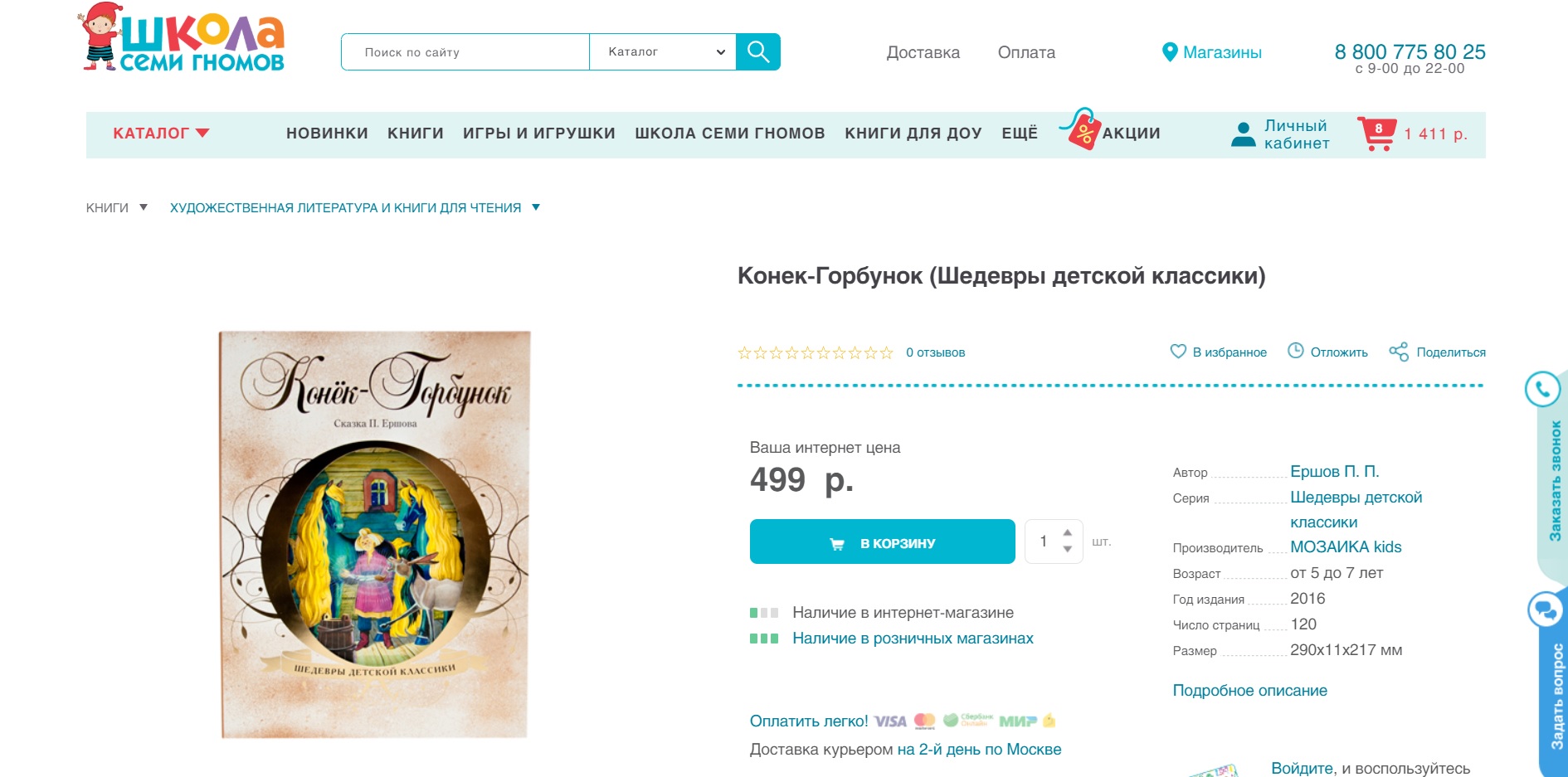Viewport: 1568px width, 777px height.
Task: Add the book with В КОРЗИНУ
Action: pos(883,541)
